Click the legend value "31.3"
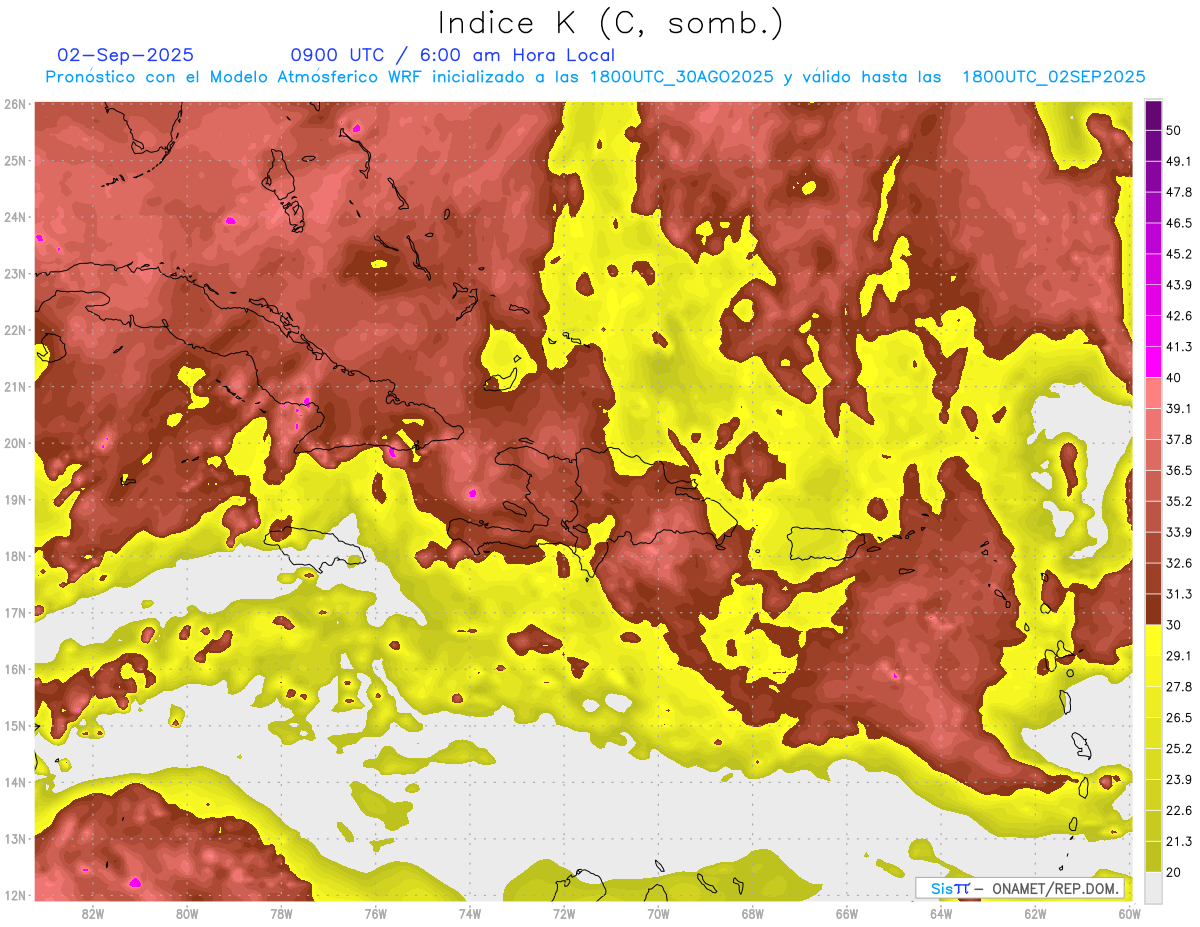The width and height of the screenshot is (1200, 927). point(1179,594)
